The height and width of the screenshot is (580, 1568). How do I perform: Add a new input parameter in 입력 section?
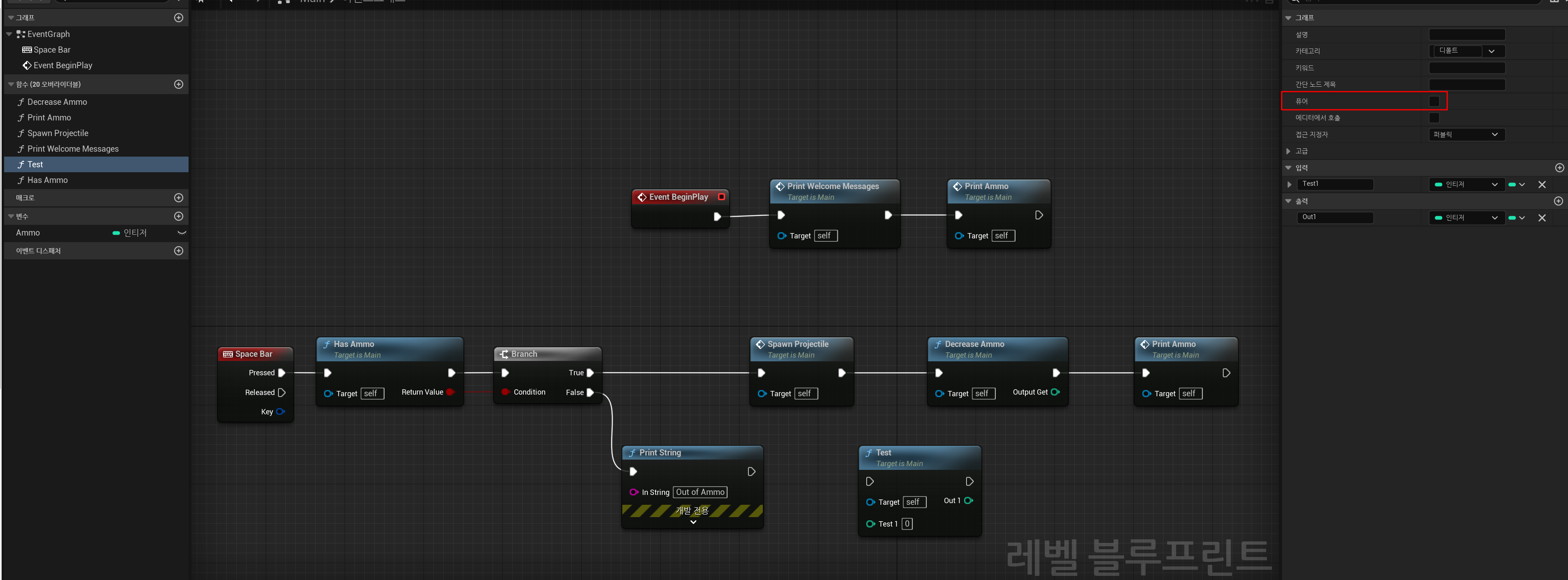(1559, 168)
